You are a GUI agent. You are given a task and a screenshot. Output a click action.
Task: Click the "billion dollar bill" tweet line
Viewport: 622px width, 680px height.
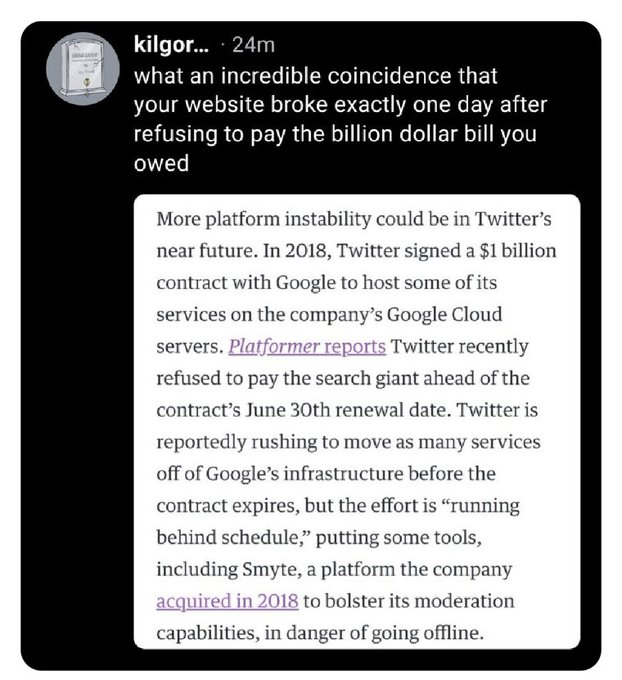tap(335, 134)
